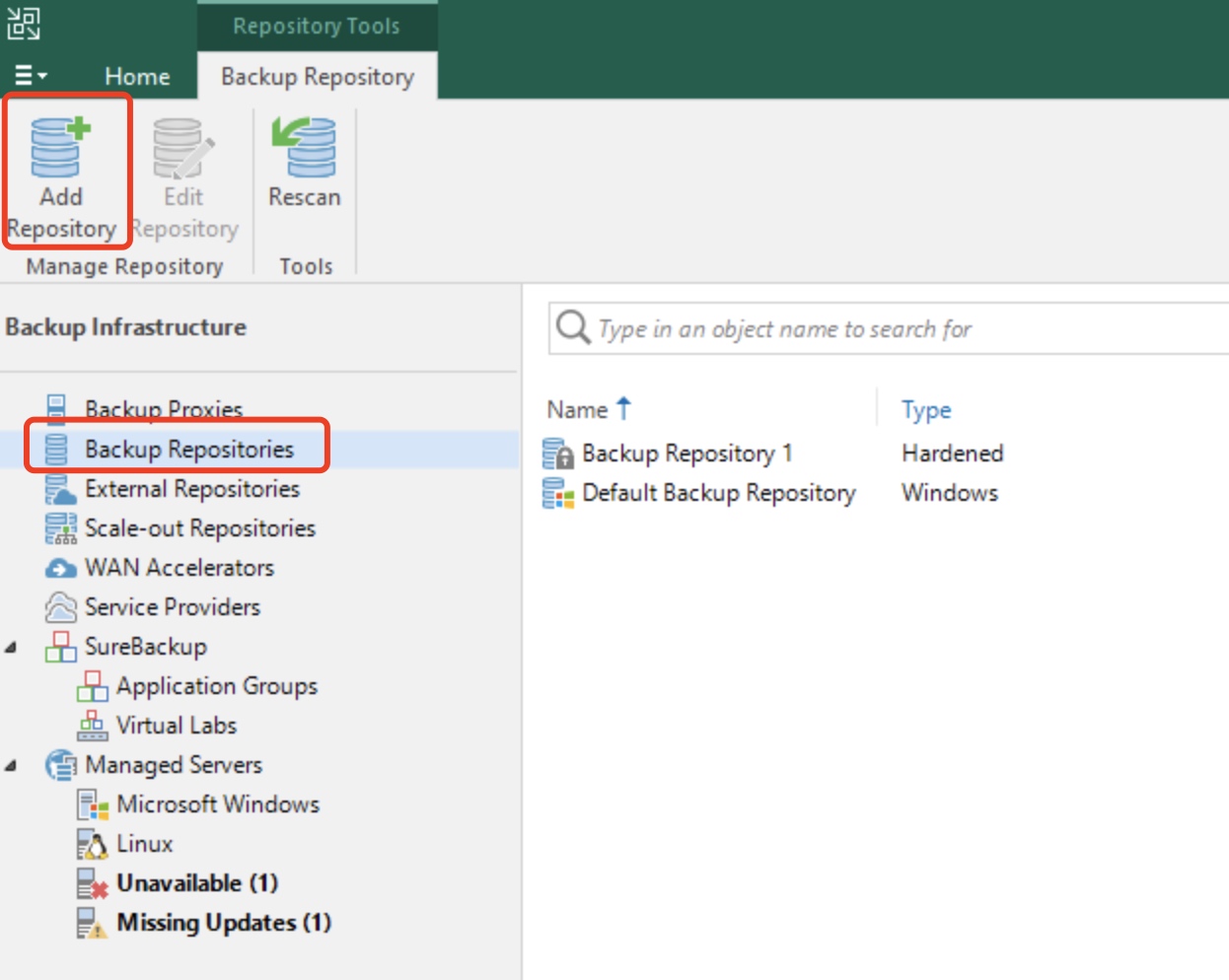Click the Service Providers icon
Image resolution: width=1229 pixels, height=980 pixels.
[x=60, y=607]
